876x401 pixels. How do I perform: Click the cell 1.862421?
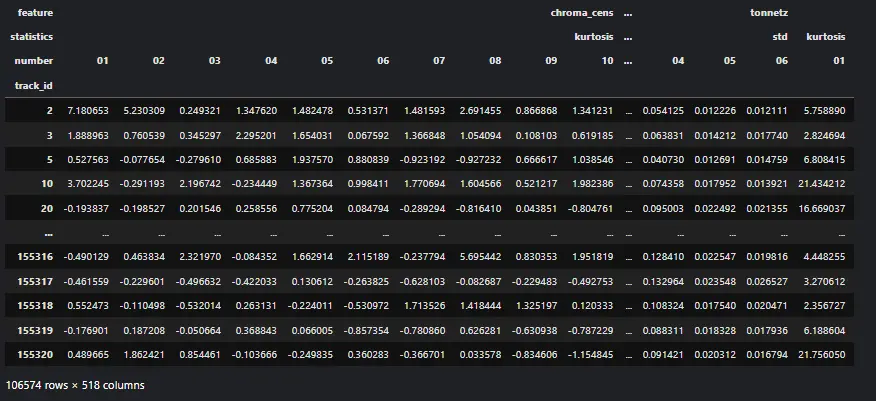coord(144,355)
